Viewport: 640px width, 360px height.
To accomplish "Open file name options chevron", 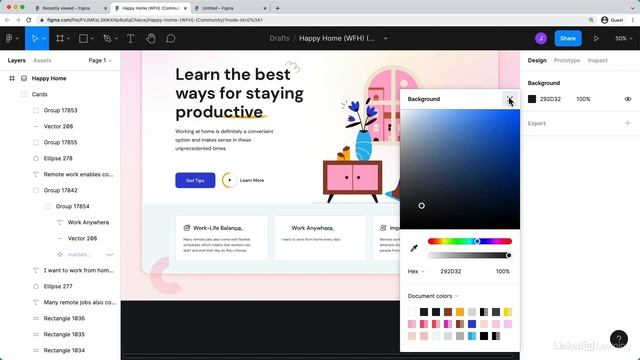I will coord(385,38).
